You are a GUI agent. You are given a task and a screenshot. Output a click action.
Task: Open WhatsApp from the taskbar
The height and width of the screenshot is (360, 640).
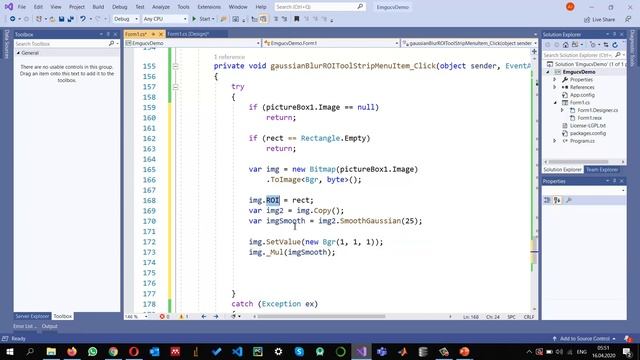click(x=93, y=351)
